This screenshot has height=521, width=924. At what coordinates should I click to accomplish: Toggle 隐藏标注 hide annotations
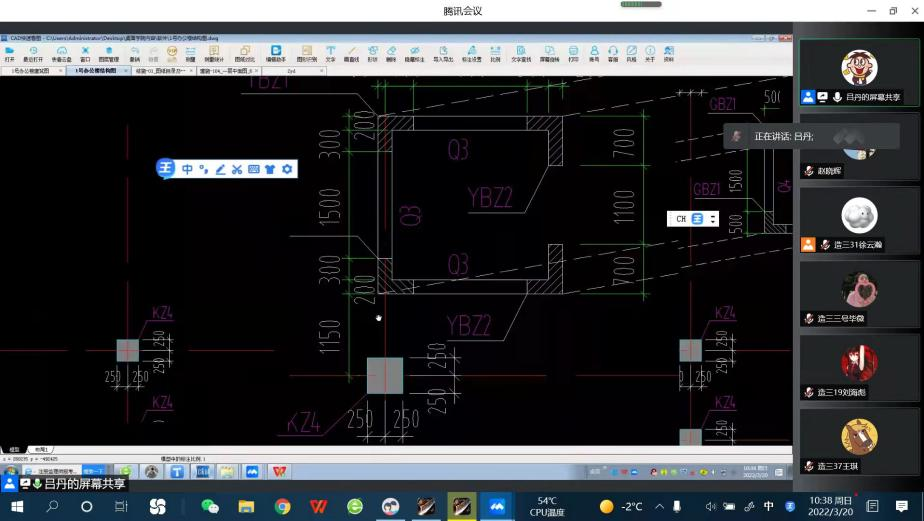(415, 54)
